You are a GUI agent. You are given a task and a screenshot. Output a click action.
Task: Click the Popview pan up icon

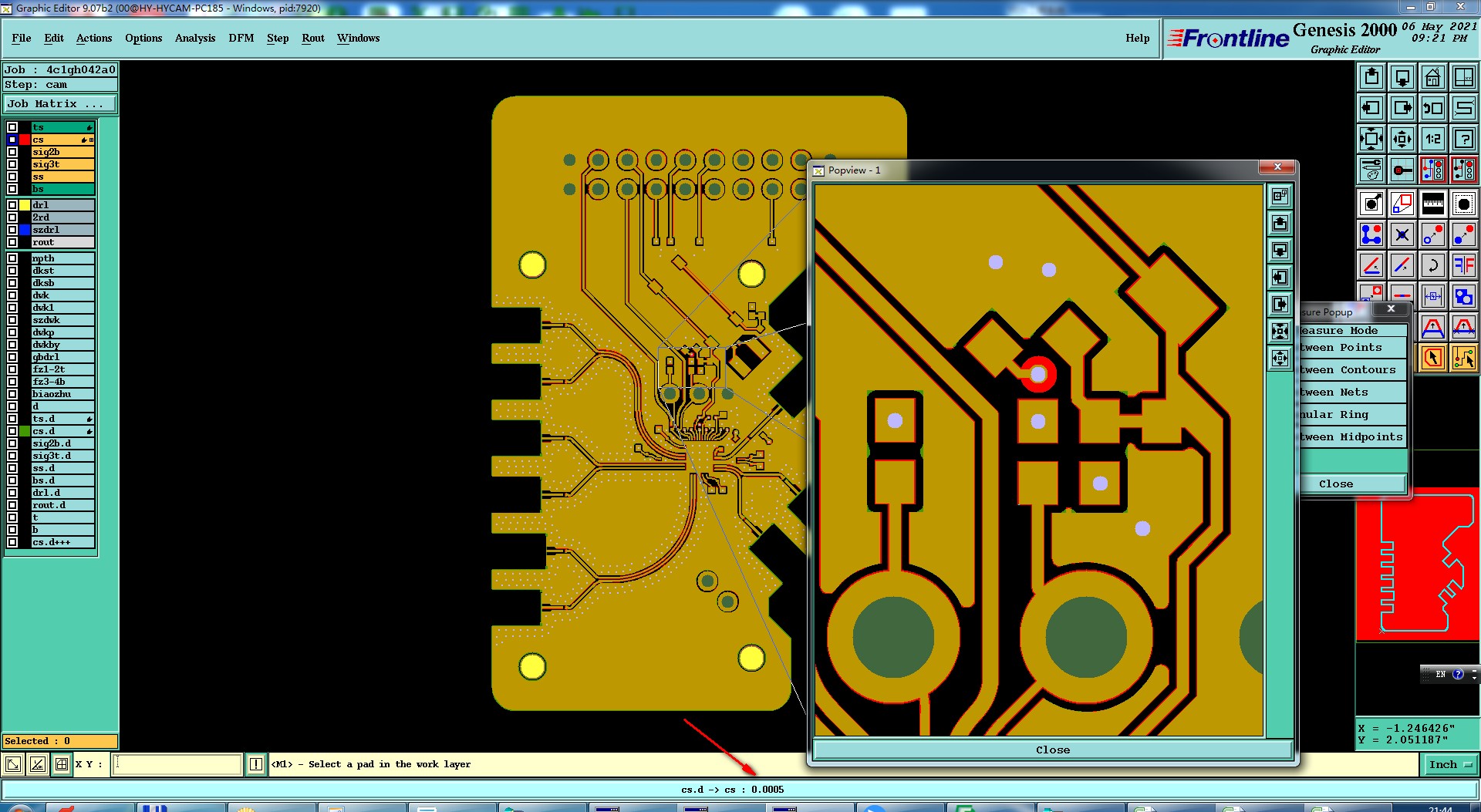coord(1280,224)
